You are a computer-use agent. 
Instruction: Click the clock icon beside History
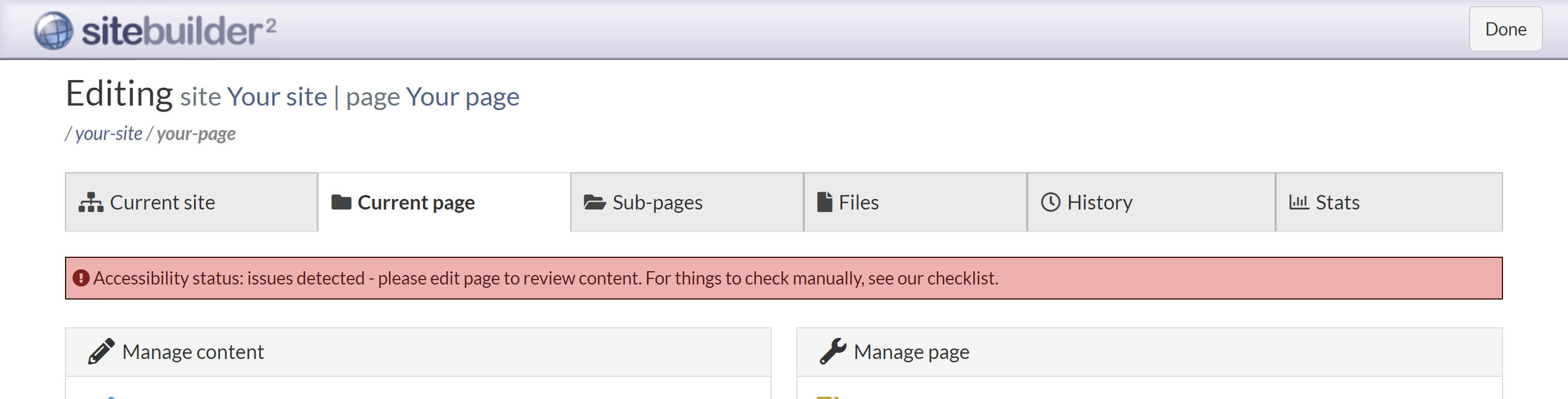tap(1051, 202)
